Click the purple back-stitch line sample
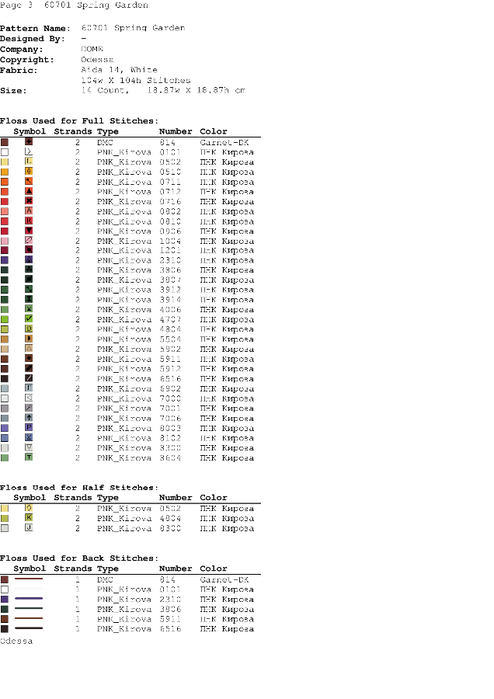 (x=29, y=598)
